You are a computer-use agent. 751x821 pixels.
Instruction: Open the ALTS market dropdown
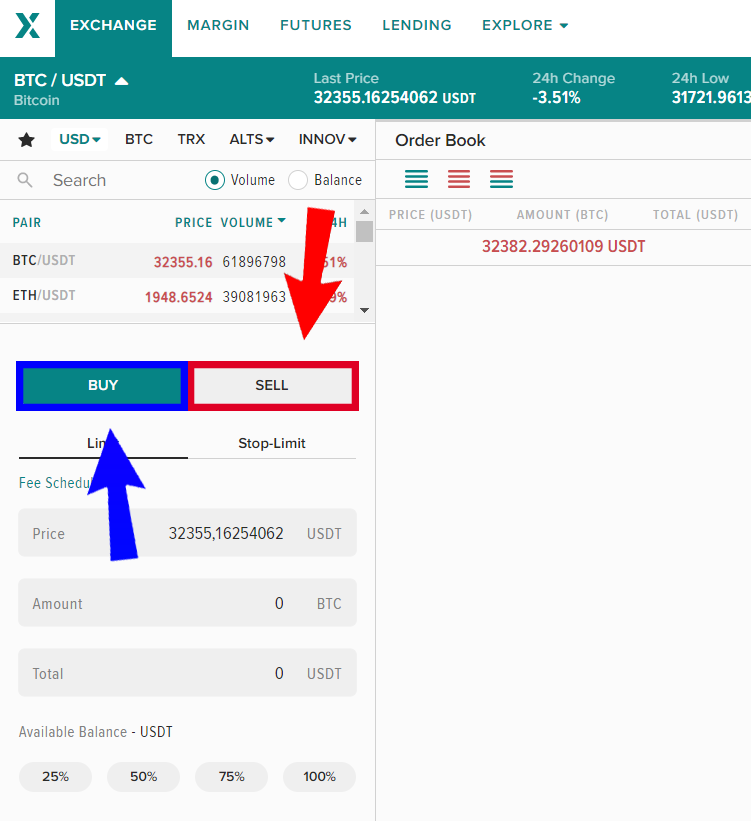coord(252,139)
